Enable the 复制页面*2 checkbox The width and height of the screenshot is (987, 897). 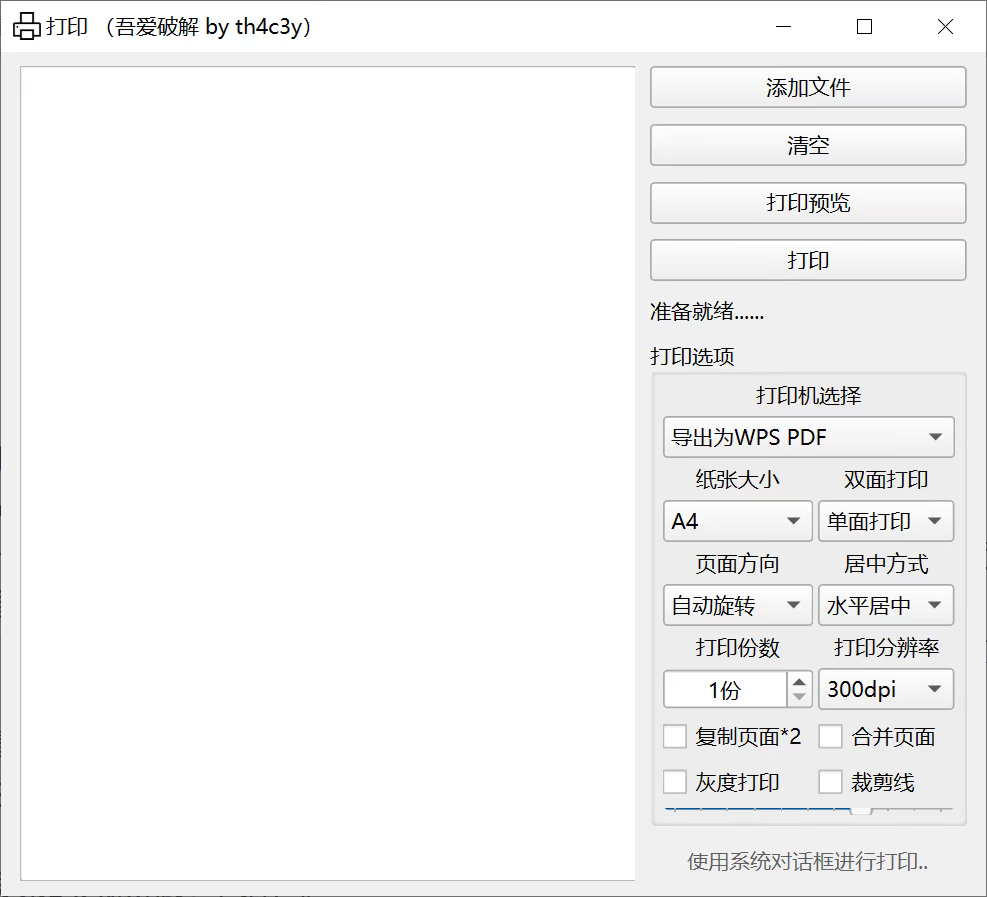click(x=675, y=737)
